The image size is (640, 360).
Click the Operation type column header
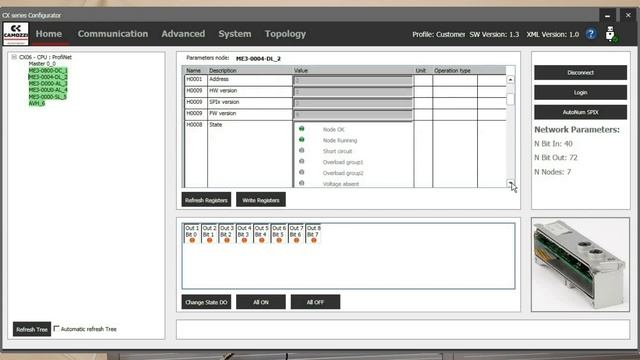(x=452, y=71)
